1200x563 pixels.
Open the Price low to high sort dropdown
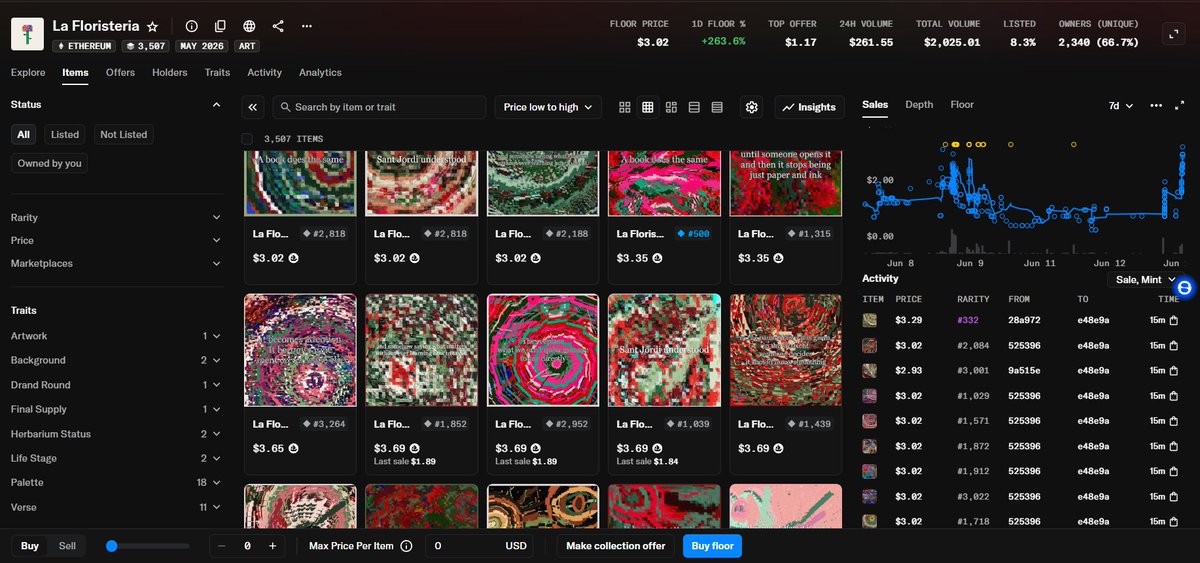click(547, 107)
